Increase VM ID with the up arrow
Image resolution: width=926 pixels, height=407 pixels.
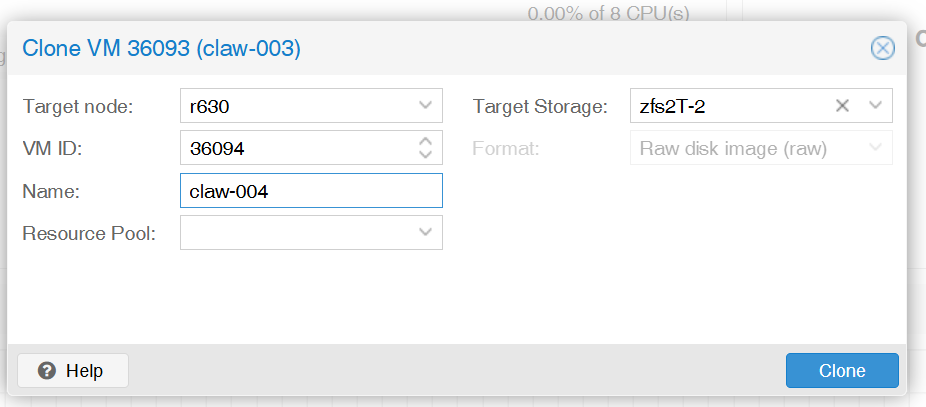pyautogui.click(x=425, y=142)
